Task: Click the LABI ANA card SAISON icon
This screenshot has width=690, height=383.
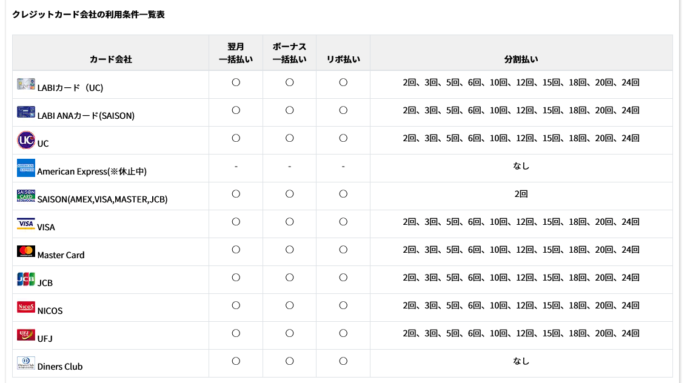Action: [26, 112]
